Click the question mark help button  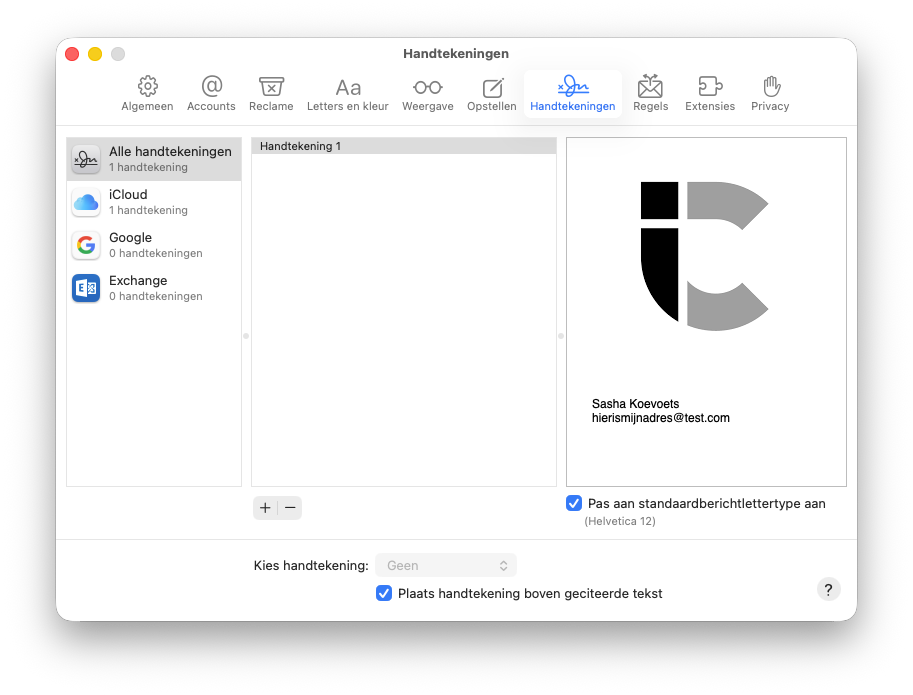pos(828,589)
